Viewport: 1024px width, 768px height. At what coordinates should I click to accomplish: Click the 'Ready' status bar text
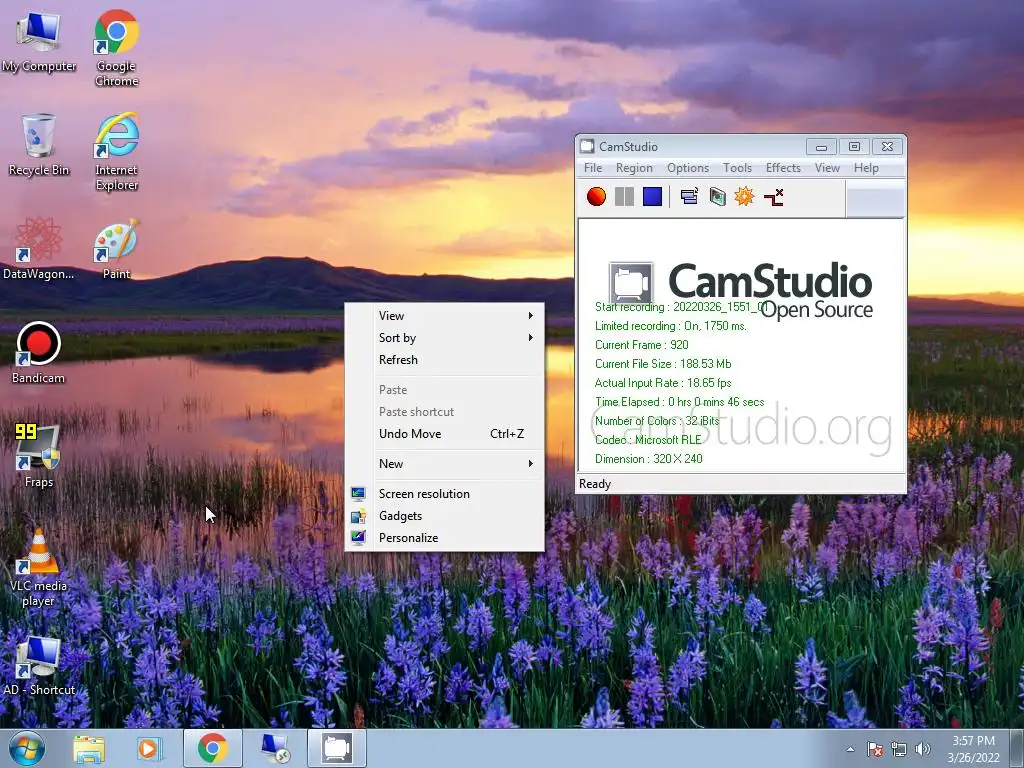pos(595,484)
